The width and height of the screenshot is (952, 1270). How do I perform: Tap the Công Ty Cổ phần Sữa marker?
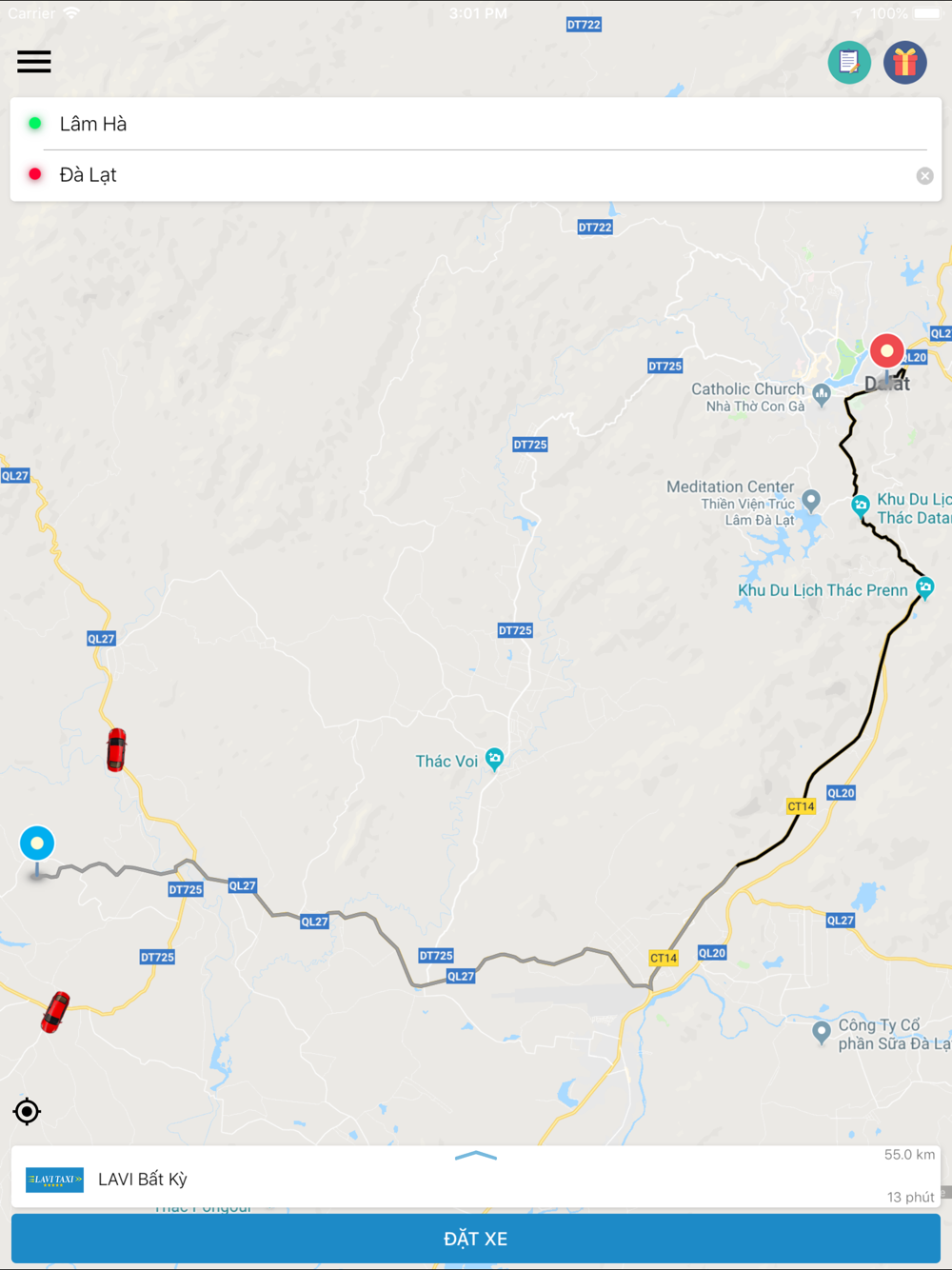tap(822, 1032)
